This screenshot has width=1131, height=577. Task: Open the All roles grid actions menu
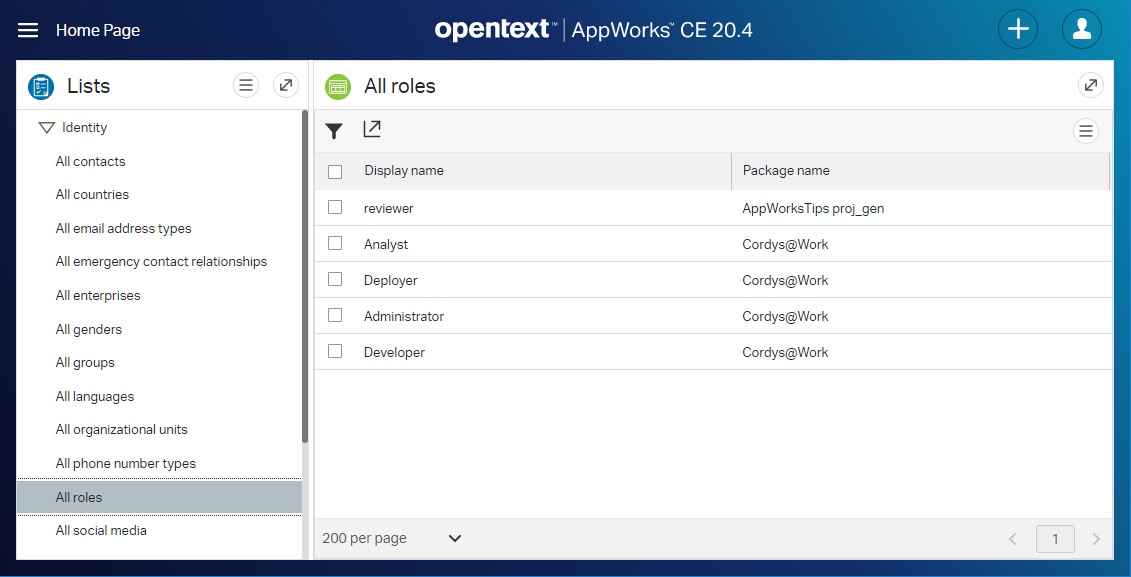tap(1086, 131)
